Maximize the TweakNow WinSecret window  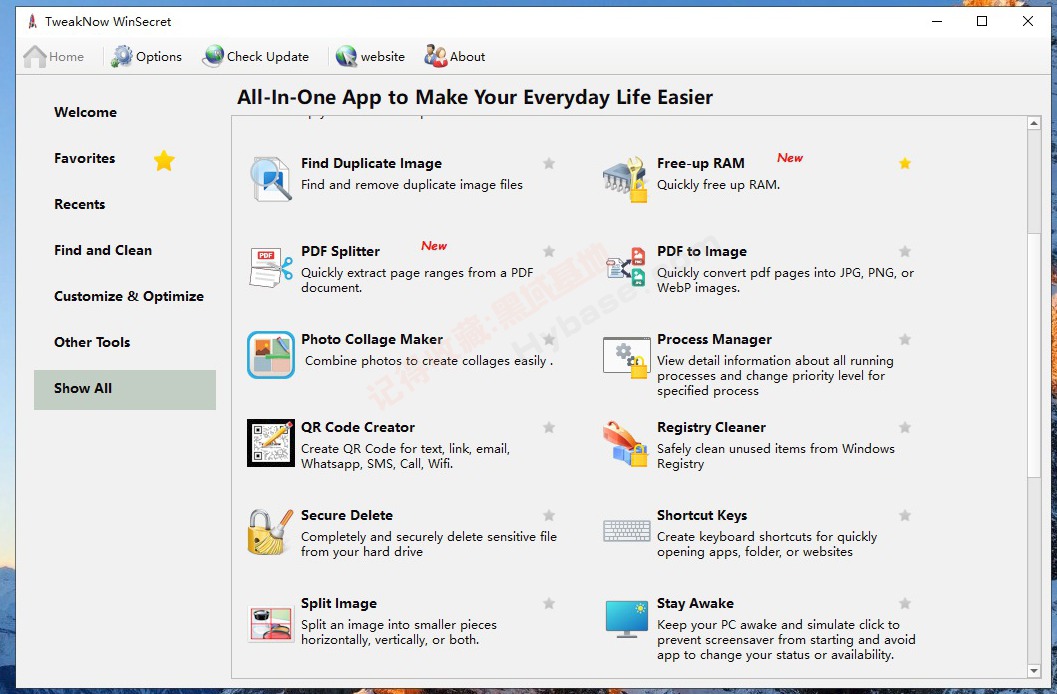982,22
